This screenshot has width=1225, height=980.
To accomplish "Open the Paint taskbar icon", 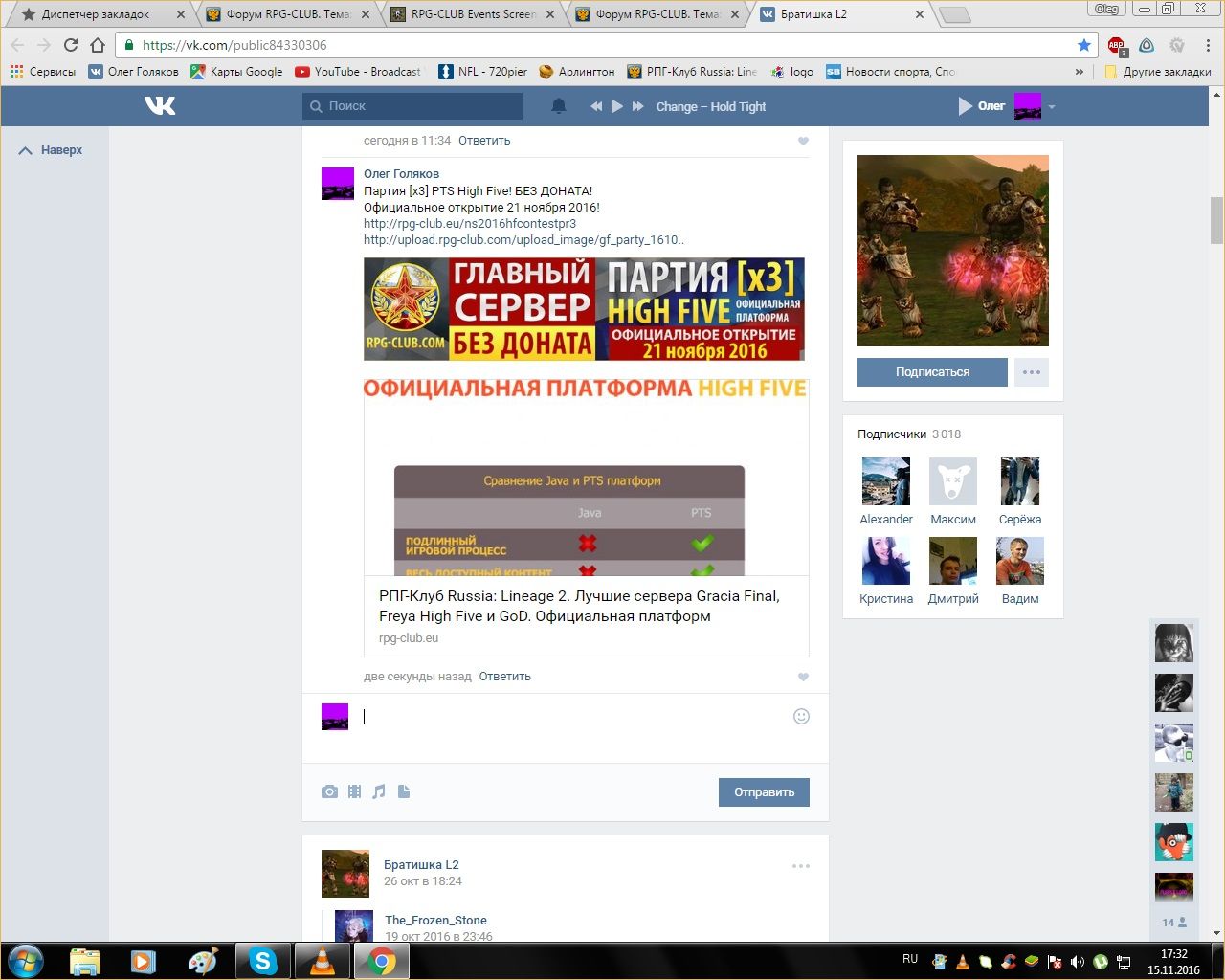I will click(x=203, y=960).
